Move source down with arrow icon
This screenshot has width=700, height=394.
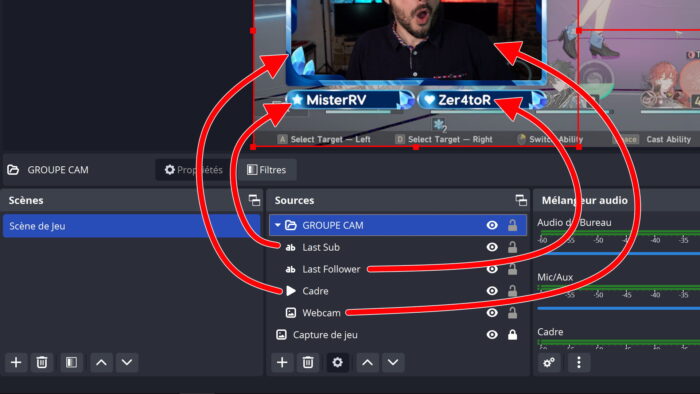[393, 362]
